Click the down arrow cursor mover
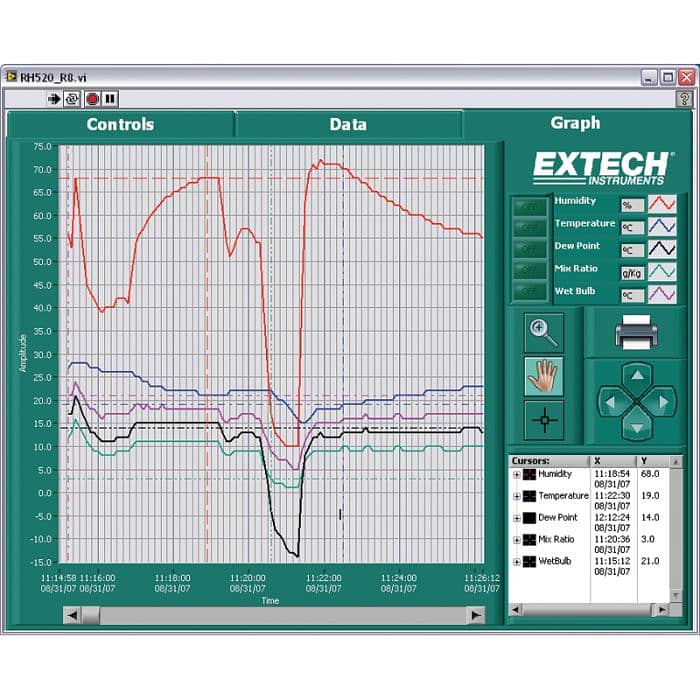Image resolution: width=700 pixels, height=700 pixels. point(637,428)
